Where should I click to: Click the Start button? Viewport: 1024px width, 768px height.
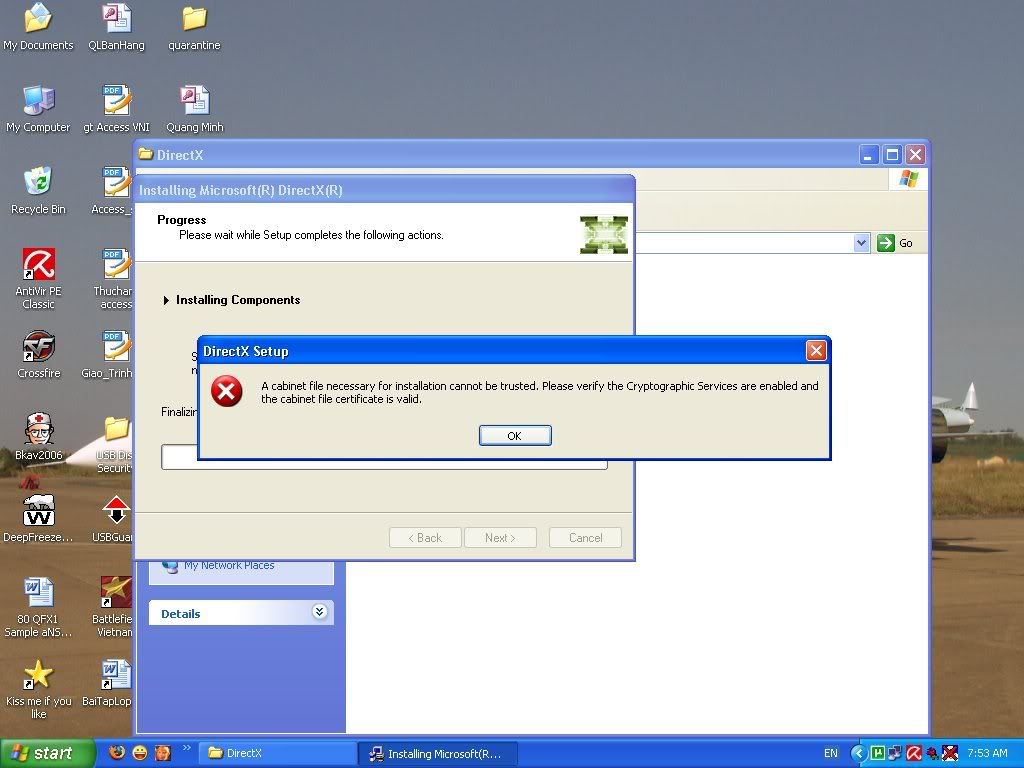46,753
